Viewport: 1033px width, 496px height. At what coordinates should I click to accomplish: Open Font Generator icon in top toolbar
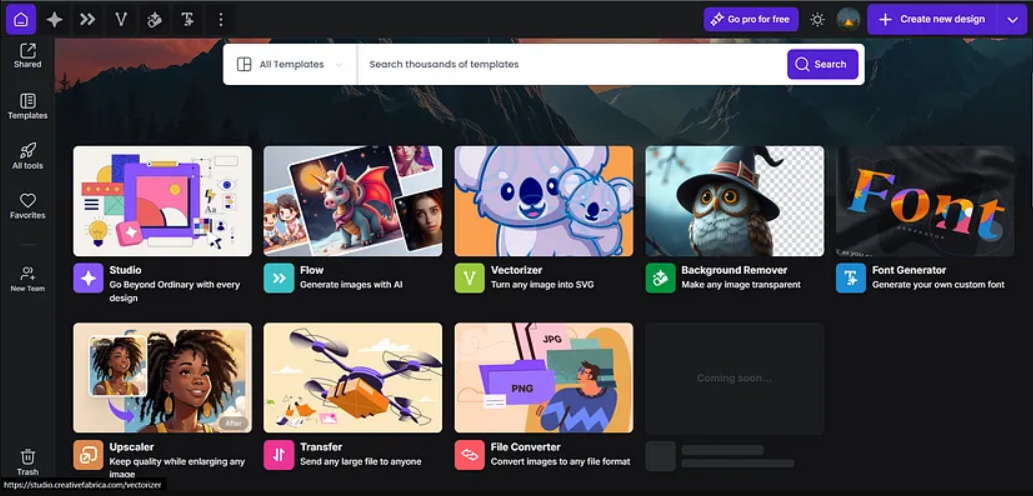[187, 19]
